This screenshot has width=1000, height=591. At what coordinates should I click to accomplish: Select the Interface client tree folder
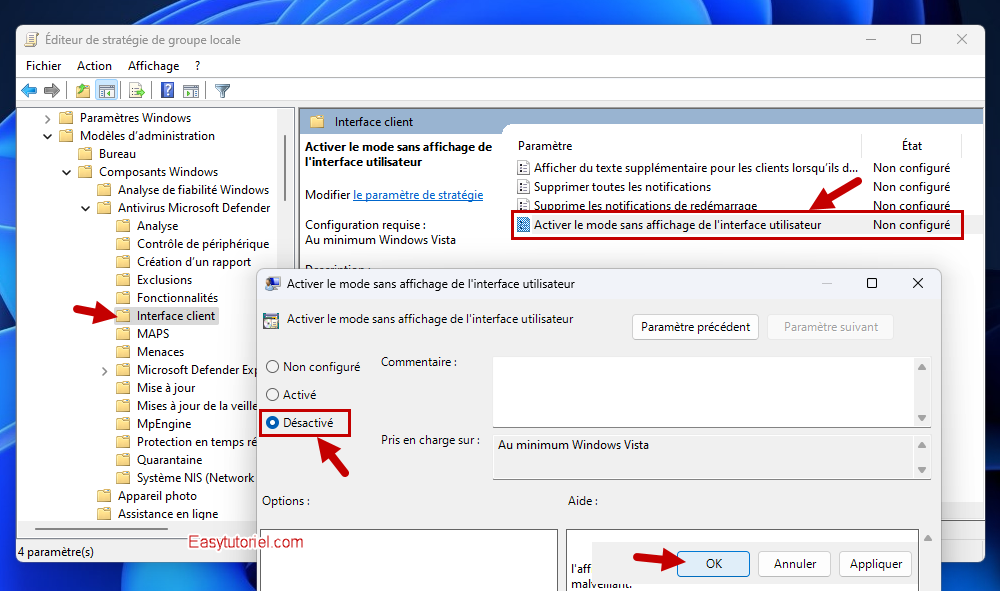175,316
